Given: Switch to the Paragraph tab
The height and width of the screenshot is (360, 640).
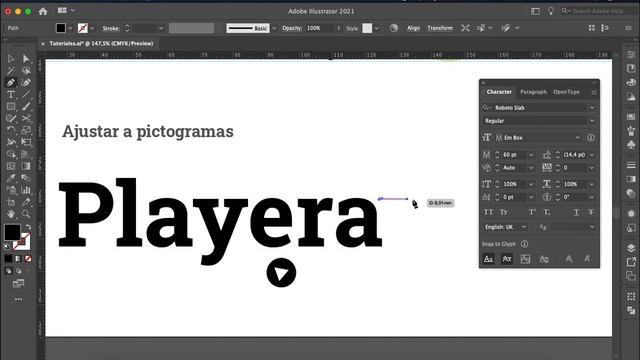Looking at the screenshot, I should 533,92.
